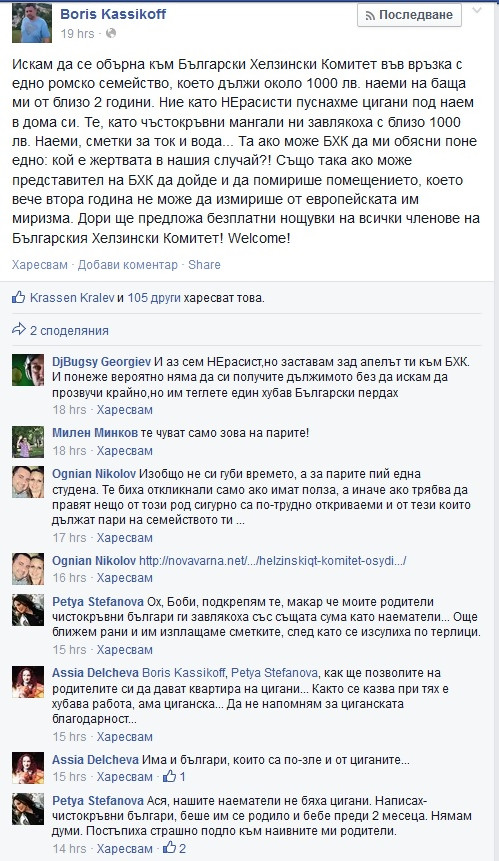Toggle Харесвам on Petya Stefanova's 15 hrs comment

coord(125,650)
